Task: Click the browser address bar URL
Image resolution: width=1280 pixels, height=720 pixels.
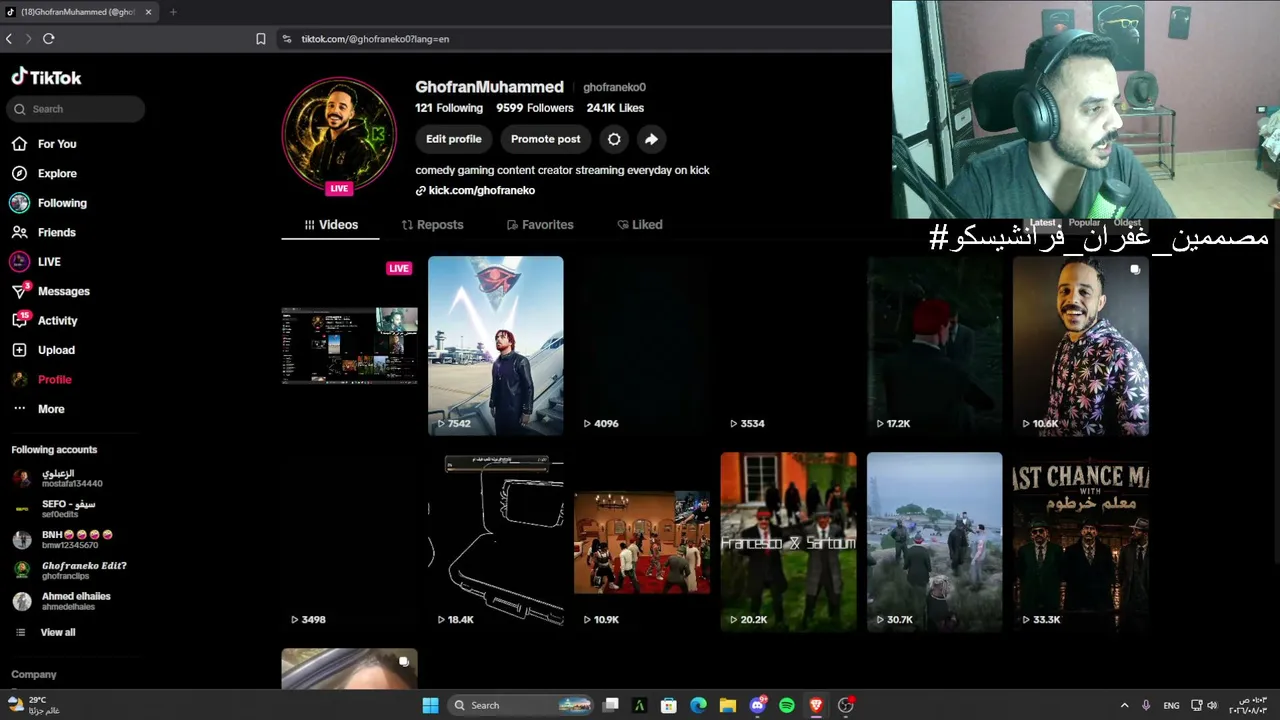Action: pyautogui.click(x=375, y=39)
